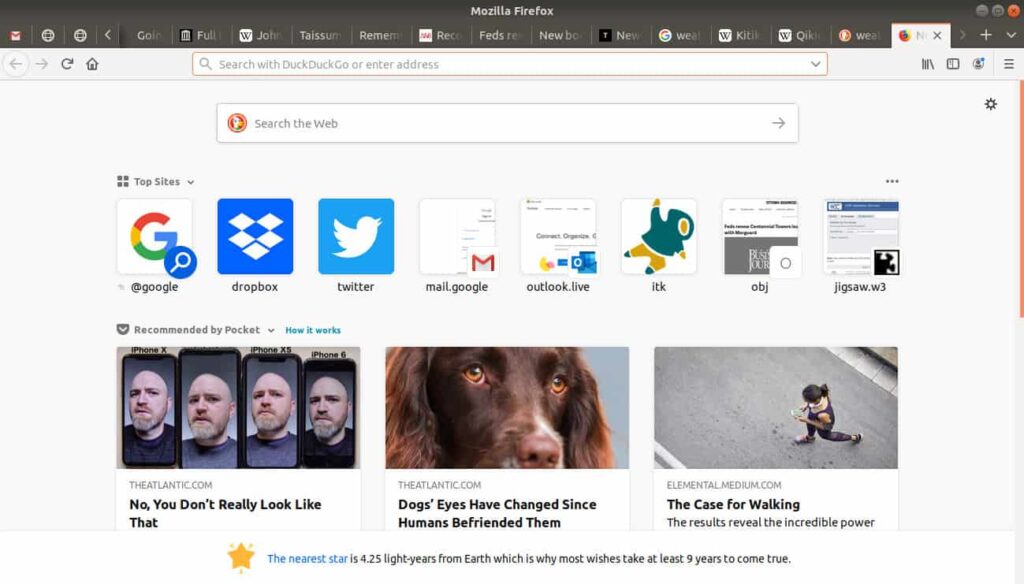Image resolution: width=1024 pixels, height=584 pixels.
Task: Open the Firefox account icon
Action: 978,64
